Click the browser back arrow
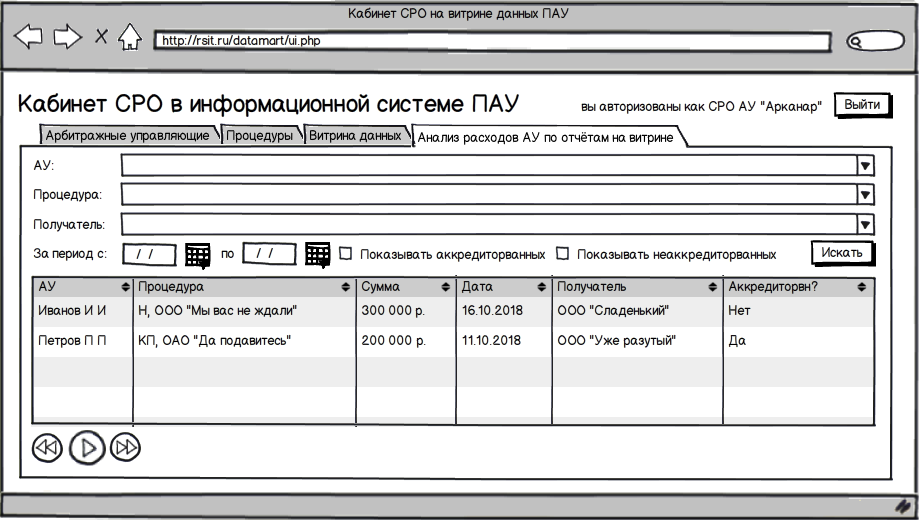 coord(29,38)
